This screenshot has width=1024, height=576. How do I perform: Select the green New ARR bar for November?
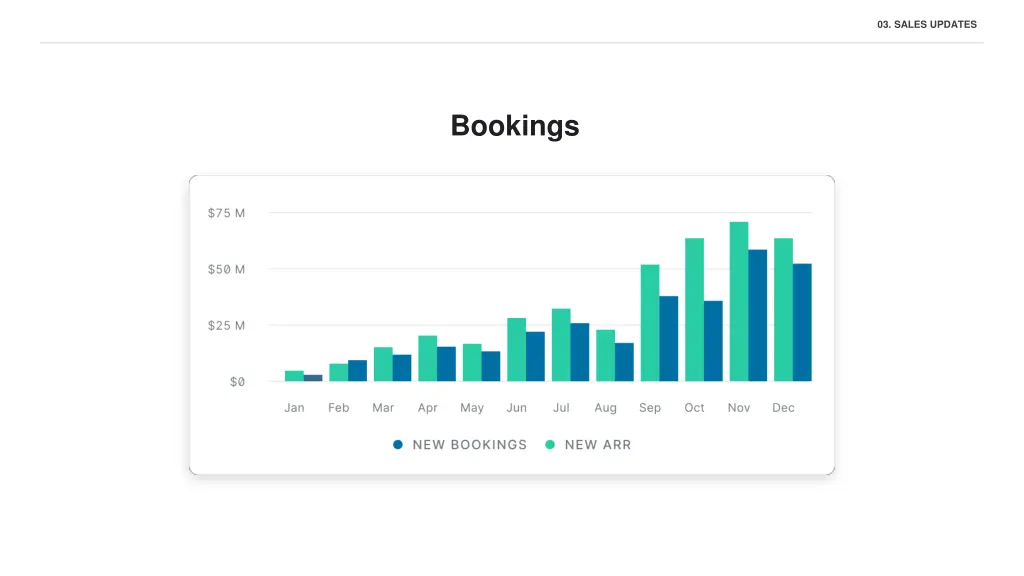[739, 301]
